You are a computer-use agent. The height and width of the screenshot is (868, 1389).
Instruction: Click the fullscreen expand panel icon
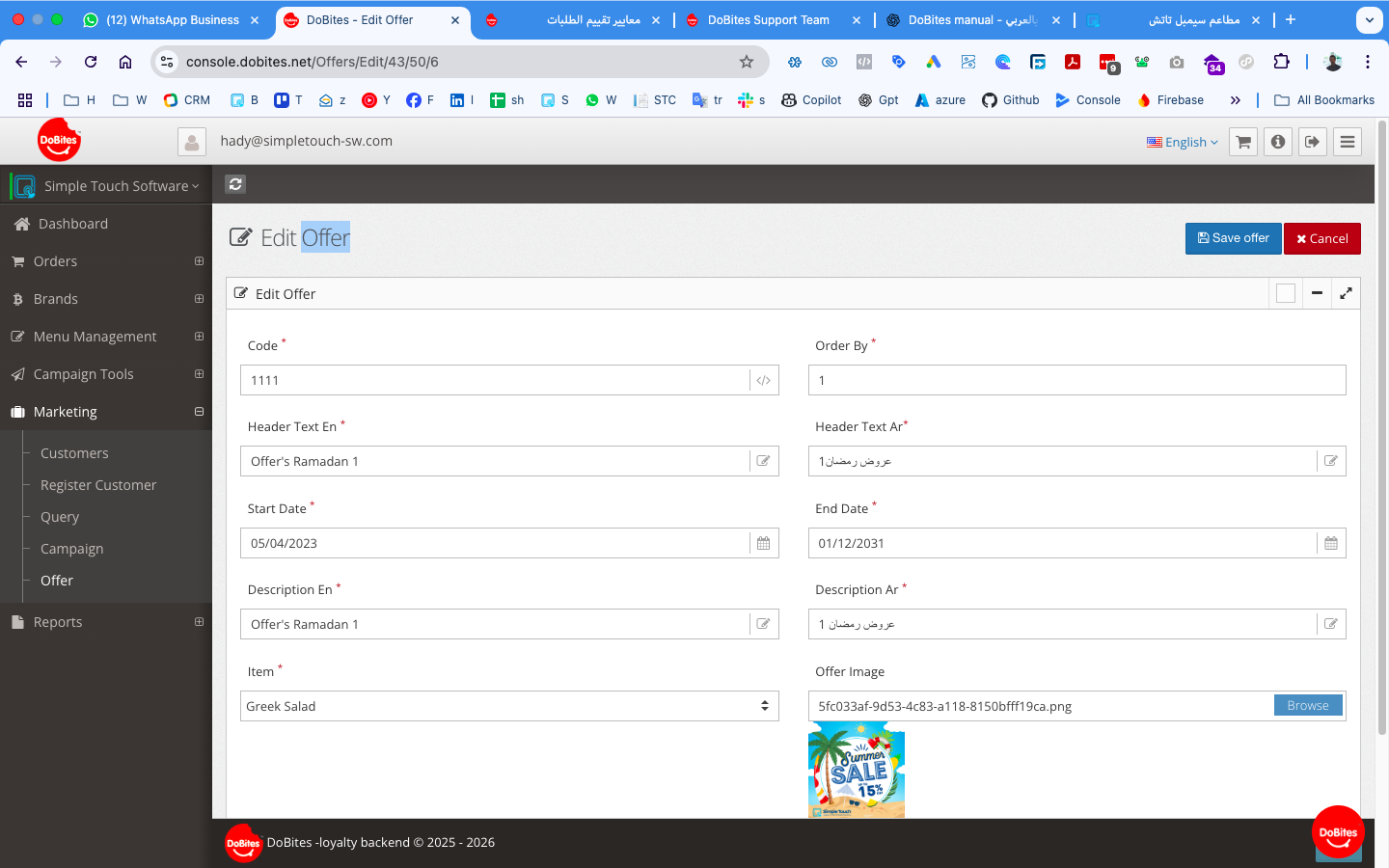(1346, 293)
